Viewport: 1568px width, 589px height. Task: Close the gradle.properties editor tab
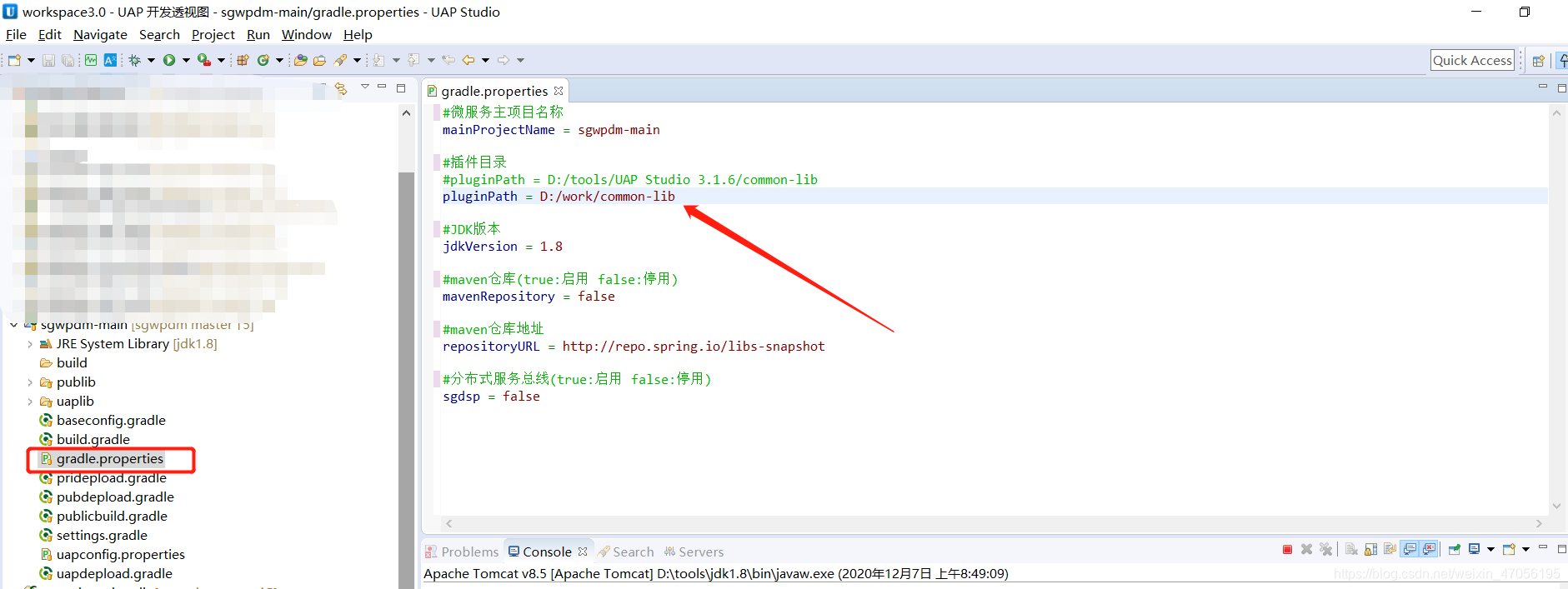[x=559, y=91]
